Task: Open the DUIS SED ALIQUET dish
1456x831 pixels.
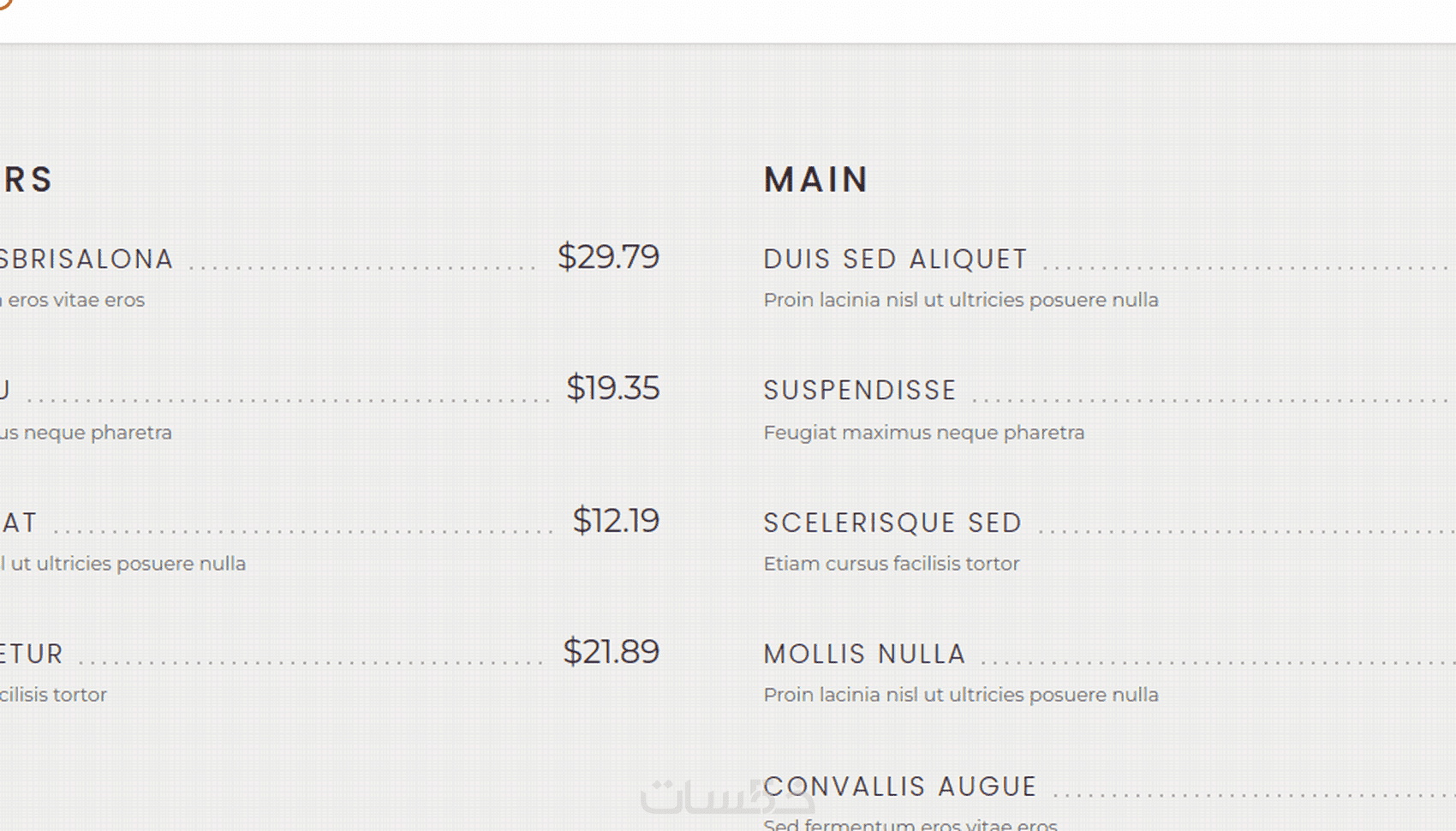Action: (x=895, y=260)
